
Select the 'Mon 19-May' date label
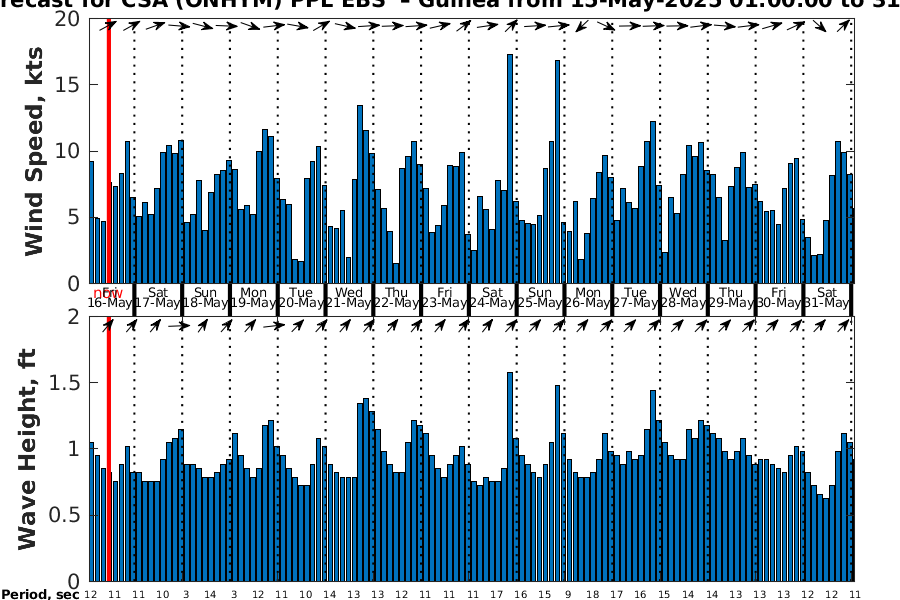coord(253,297)
